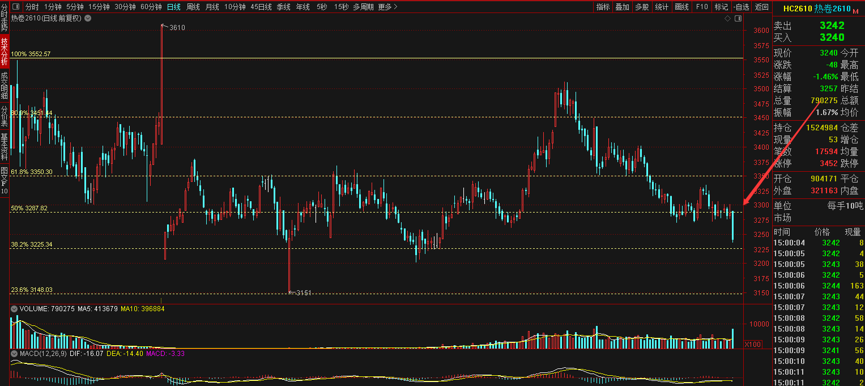Select 10分钟 period

click(x=235, y=7)
